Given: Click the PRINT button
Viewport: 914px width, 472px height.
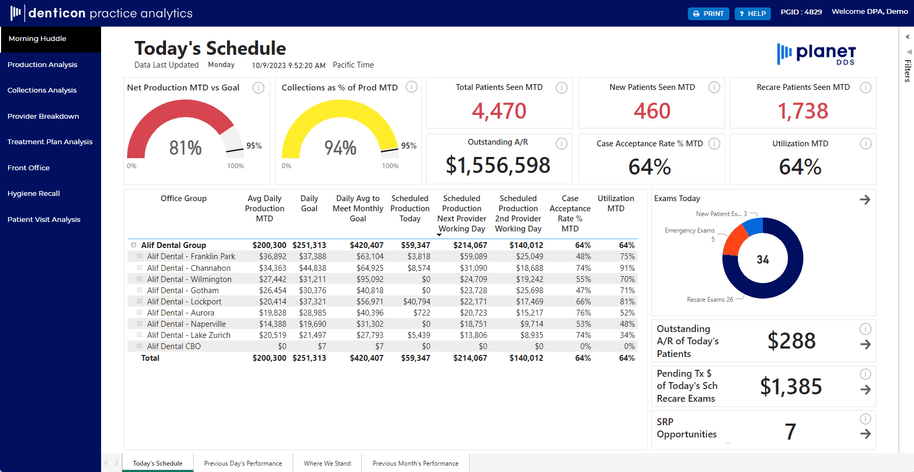Looking at the screenshot, I should point(708,13).
